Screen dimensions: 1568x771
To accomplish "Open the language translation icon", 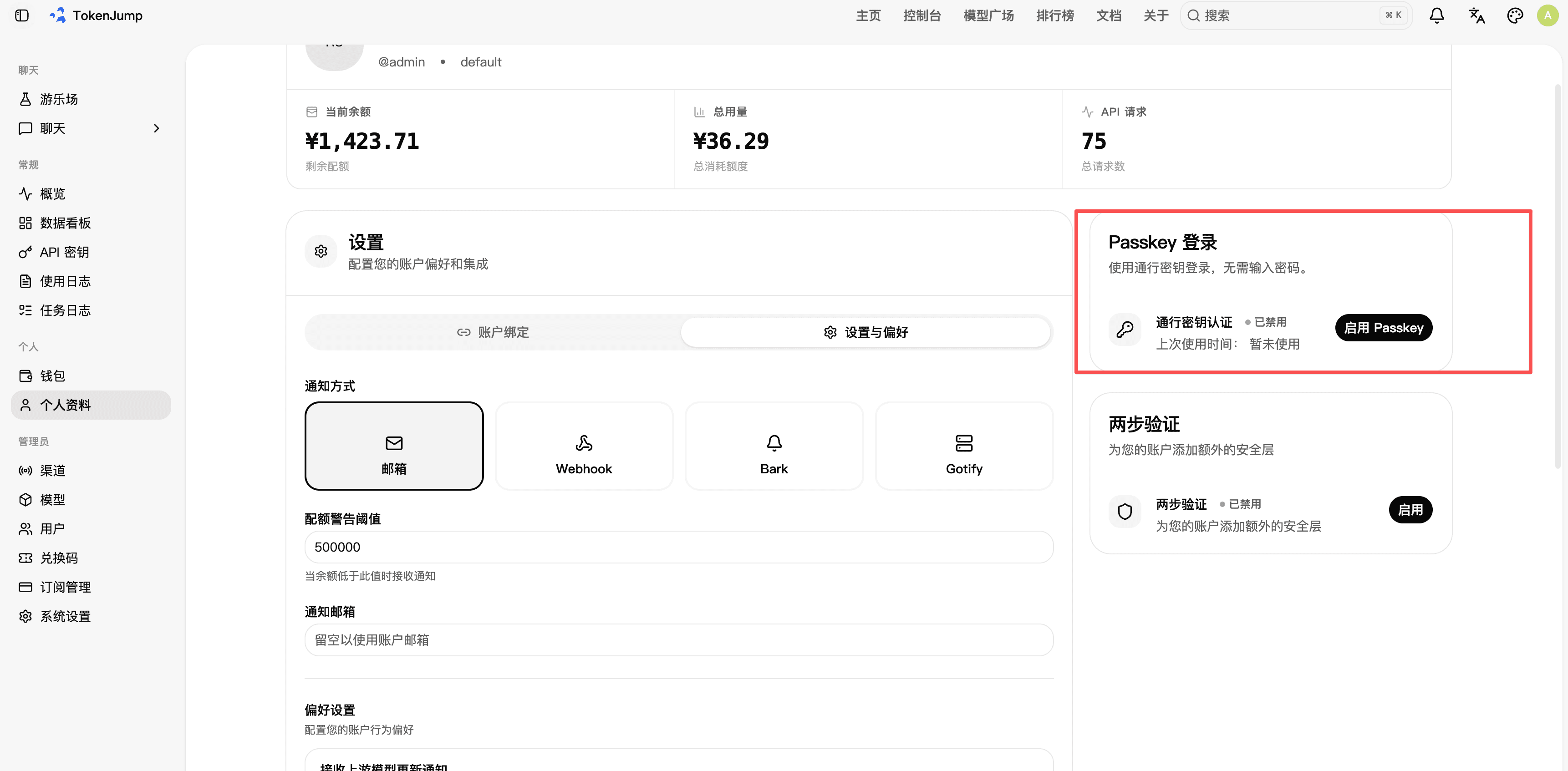I will pos(1476,15).
